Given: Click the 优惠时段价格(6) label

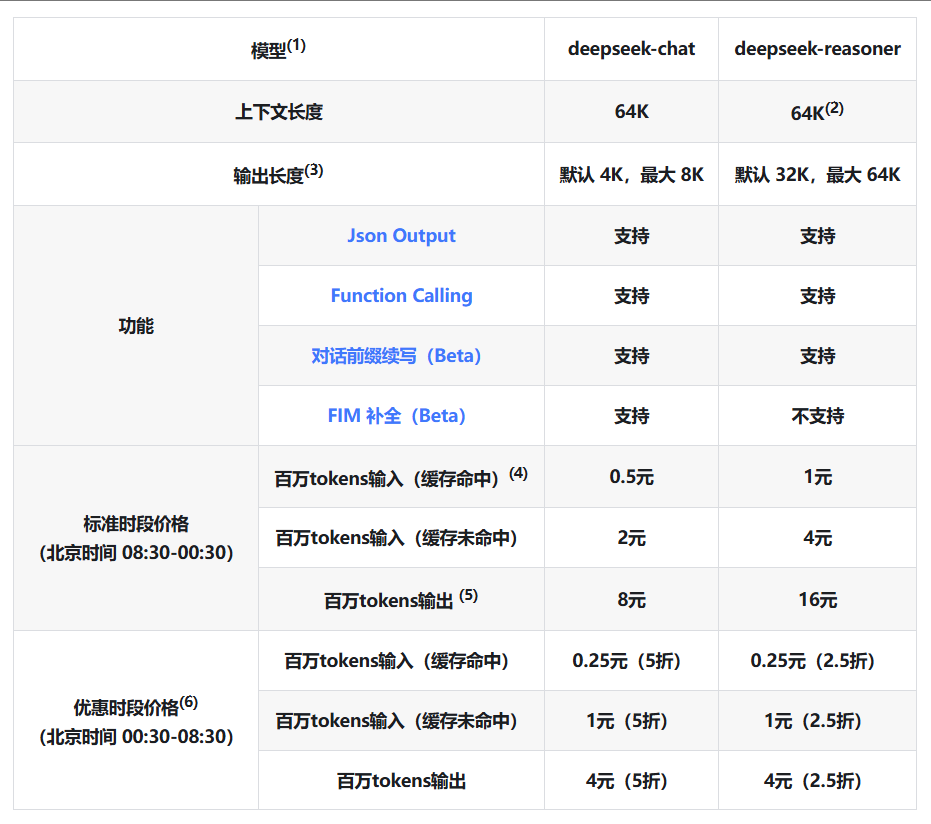Looking at the screenshot, I should [x=136, y=706].
